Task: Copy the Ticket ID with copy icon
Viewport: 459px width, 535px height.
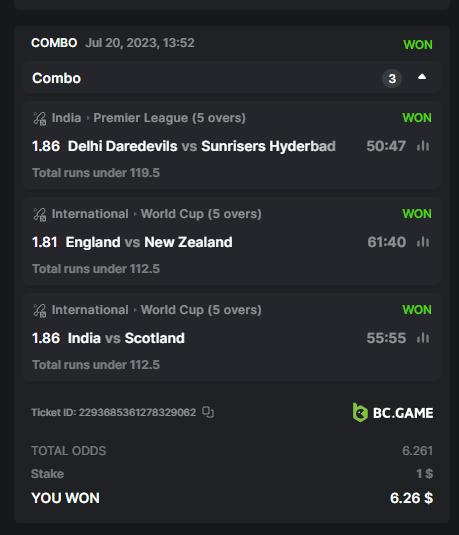Action: 208,412
